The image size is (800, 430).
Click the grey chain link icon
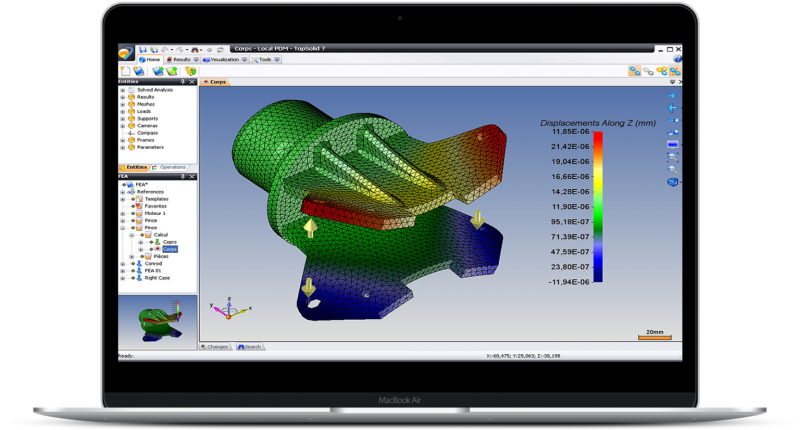pyautogui.click(x=648, y=71)
